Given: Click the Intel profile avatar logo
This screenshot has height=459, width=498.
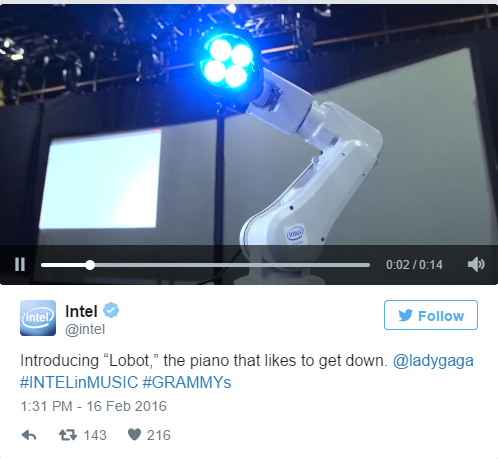Looking at the screenshot, I should tap(38, 318).
